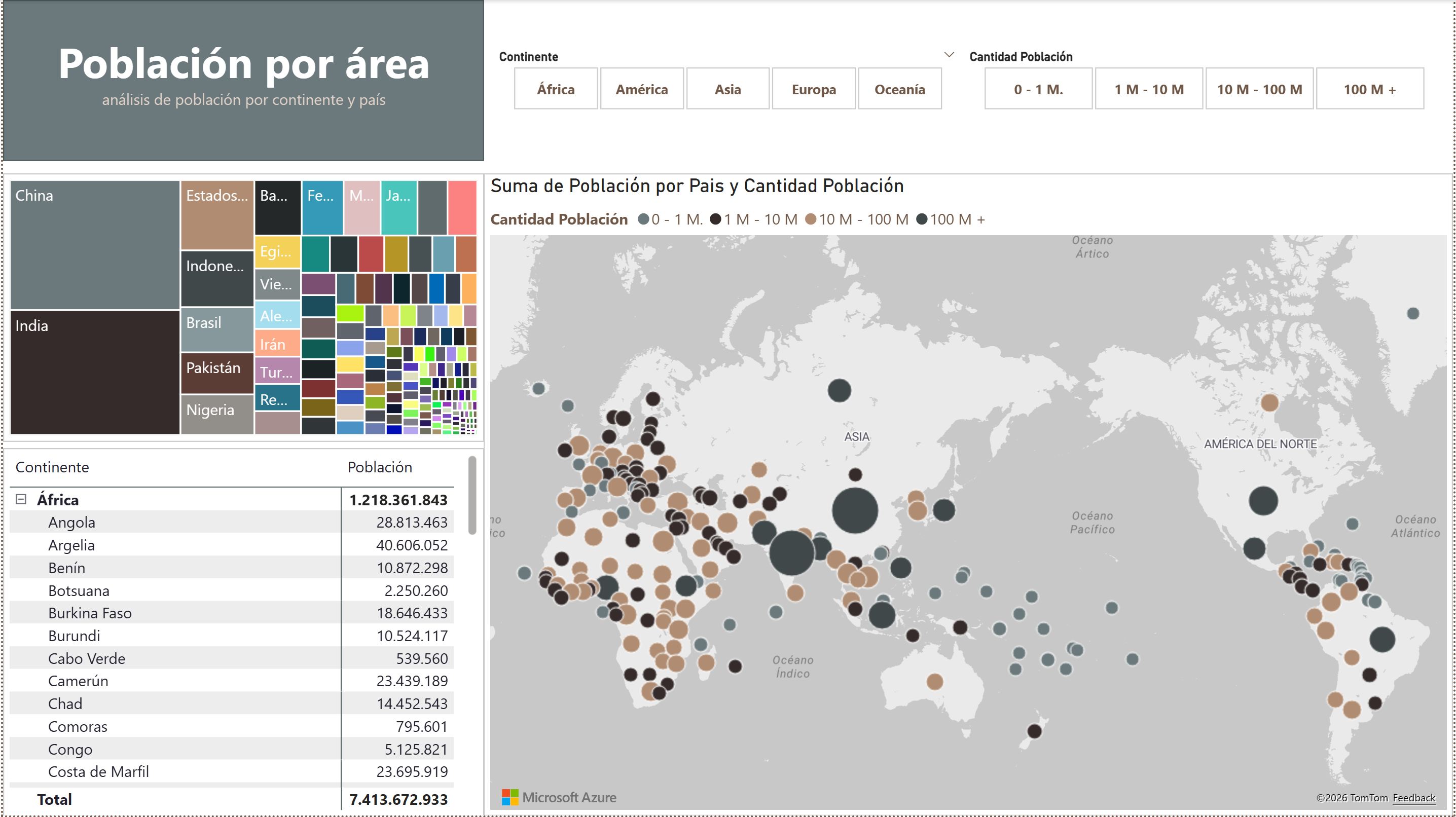Select the India block in the treemap
The image size is (1456, 817).
click(94, 372)
